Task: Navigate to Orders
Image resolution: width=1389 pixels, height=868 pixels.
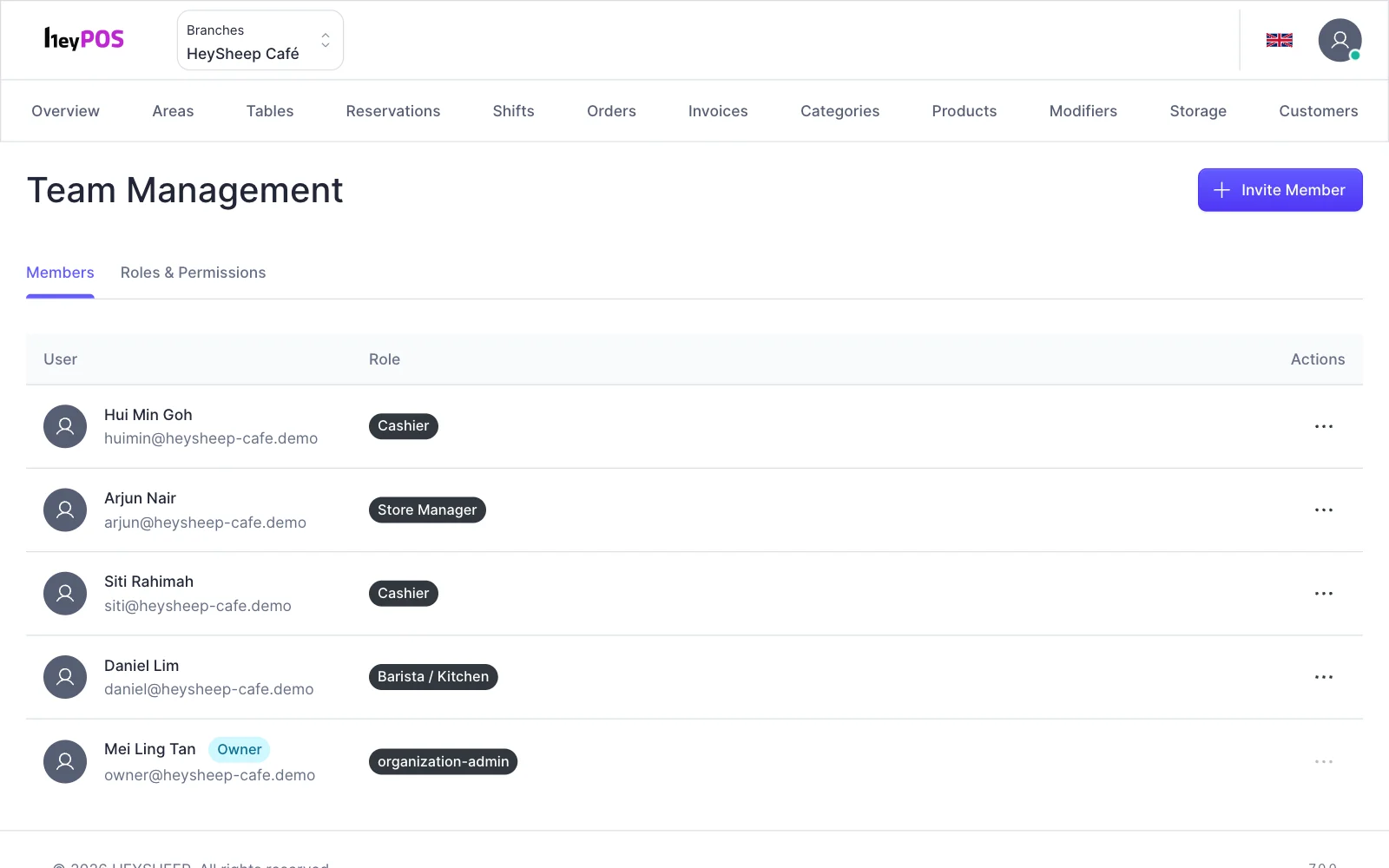Action: [611, 111]
